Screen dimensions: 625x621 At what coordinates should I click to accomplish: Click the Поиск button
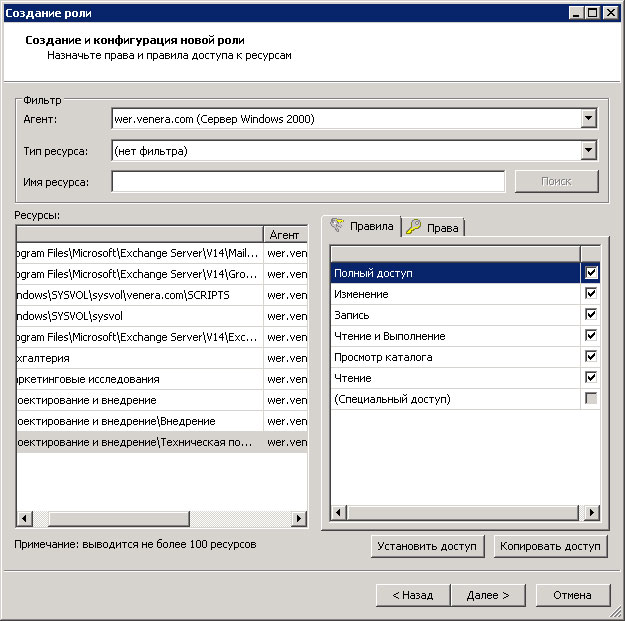tap(556, 182)
